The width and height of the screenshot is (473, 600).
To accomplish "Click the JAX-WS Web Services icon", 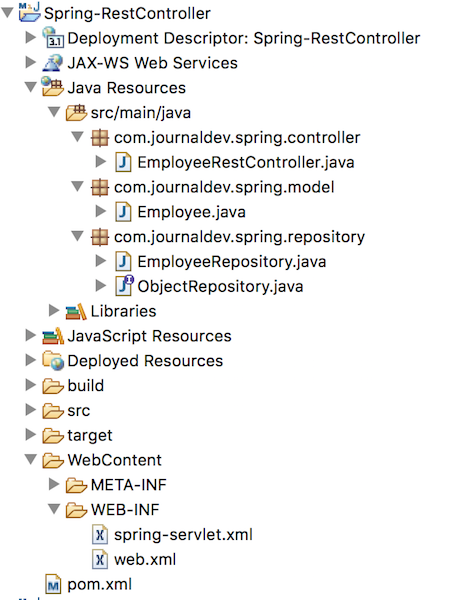I will click(53, 62).
